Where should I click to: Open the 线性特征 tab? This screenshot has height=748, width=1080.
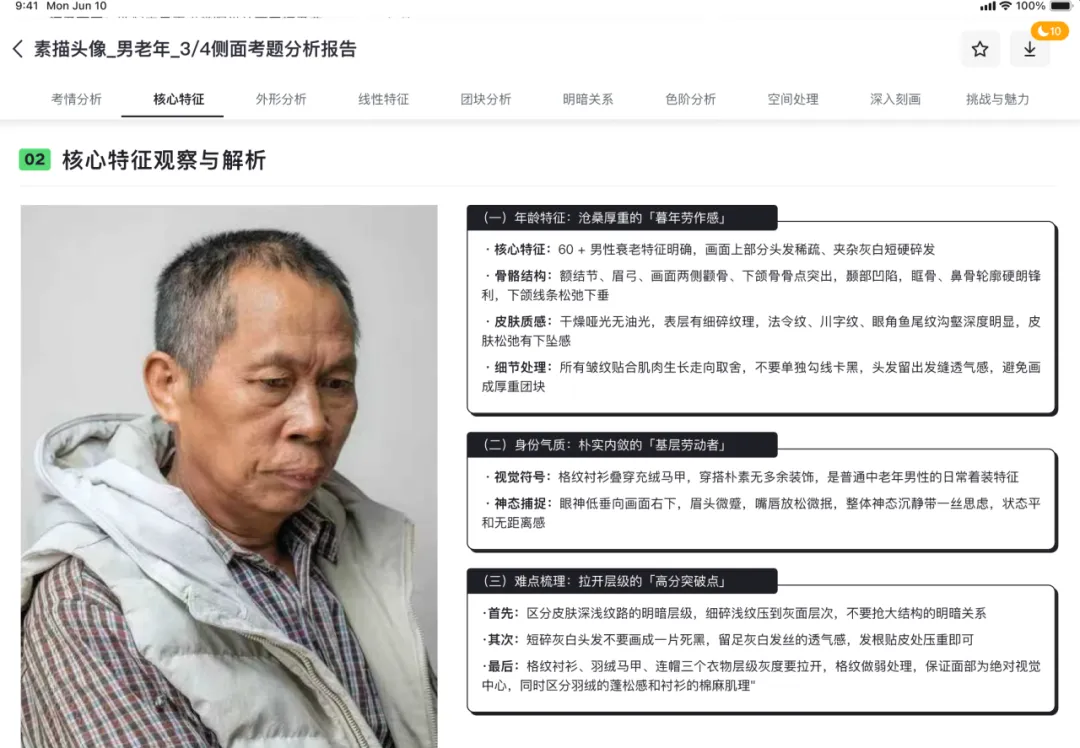pos(384,99)
